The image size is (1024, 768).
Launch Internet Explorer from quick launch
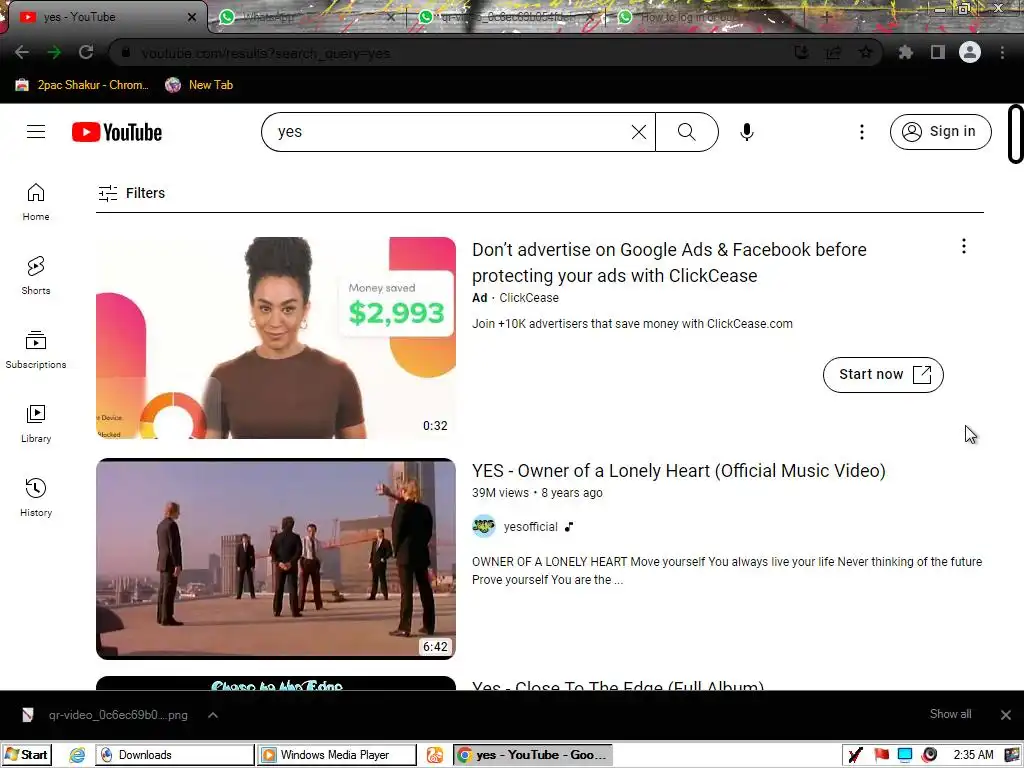click(77, 755)
